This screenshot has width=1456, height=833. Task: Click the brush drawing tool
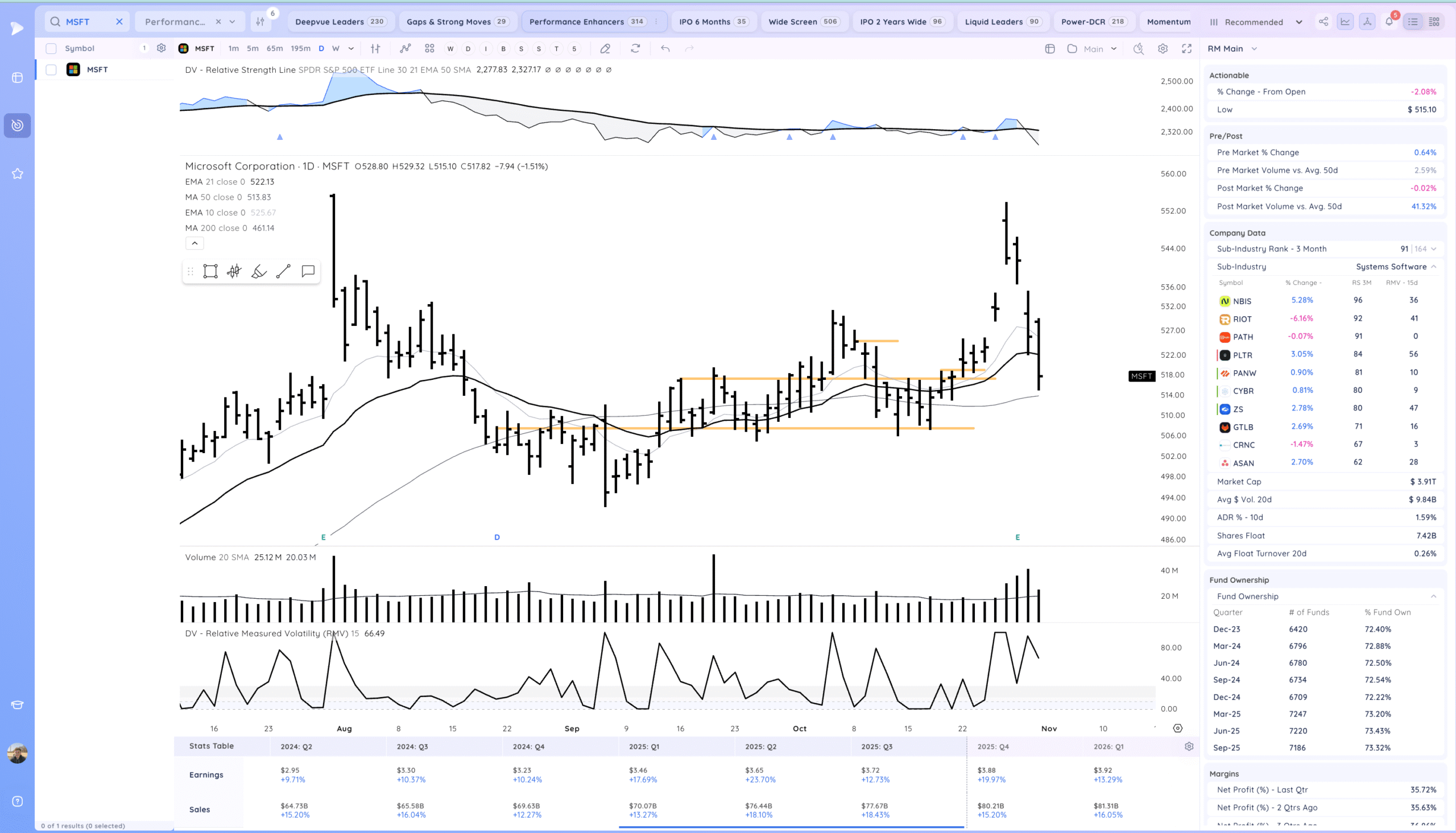[x=259, y=271]
